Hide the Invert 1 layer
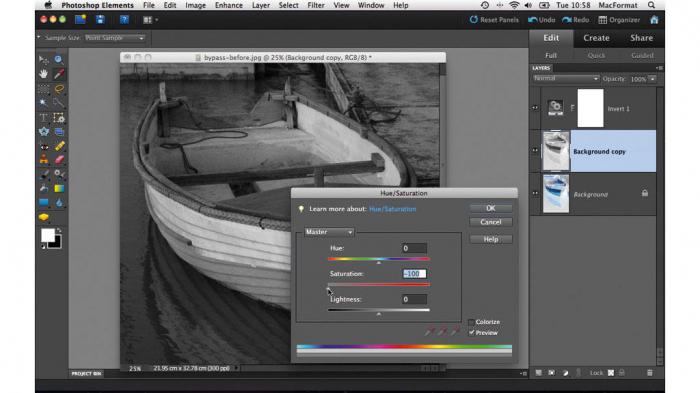The image size is (700, 393). 535,108
